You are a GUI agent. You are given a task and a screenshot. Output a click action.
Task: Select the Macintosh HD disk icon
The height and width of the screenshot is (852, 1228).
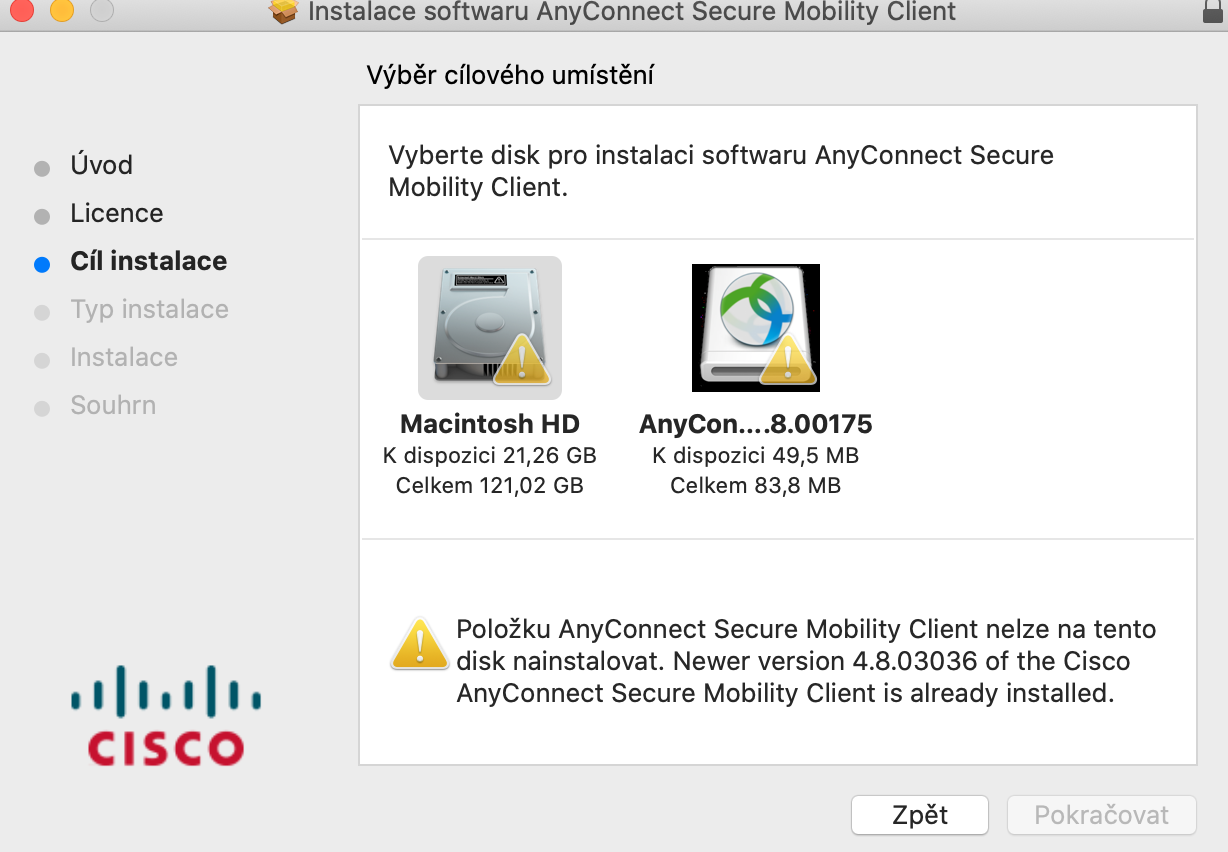coord(489,327)
